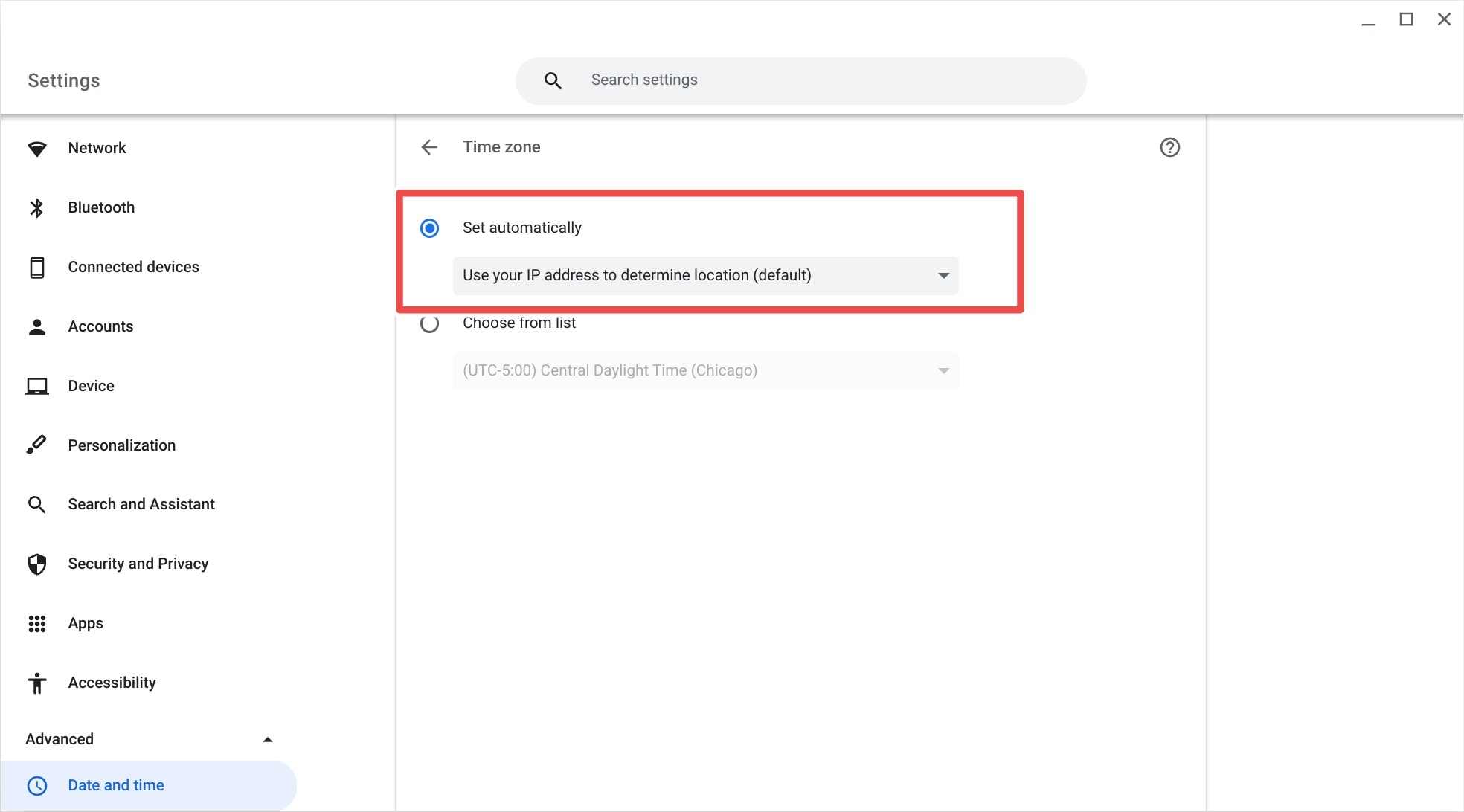Click the Connected devices phone icon
Viewport: 1464px width, 812px height.
pos(36,266)
